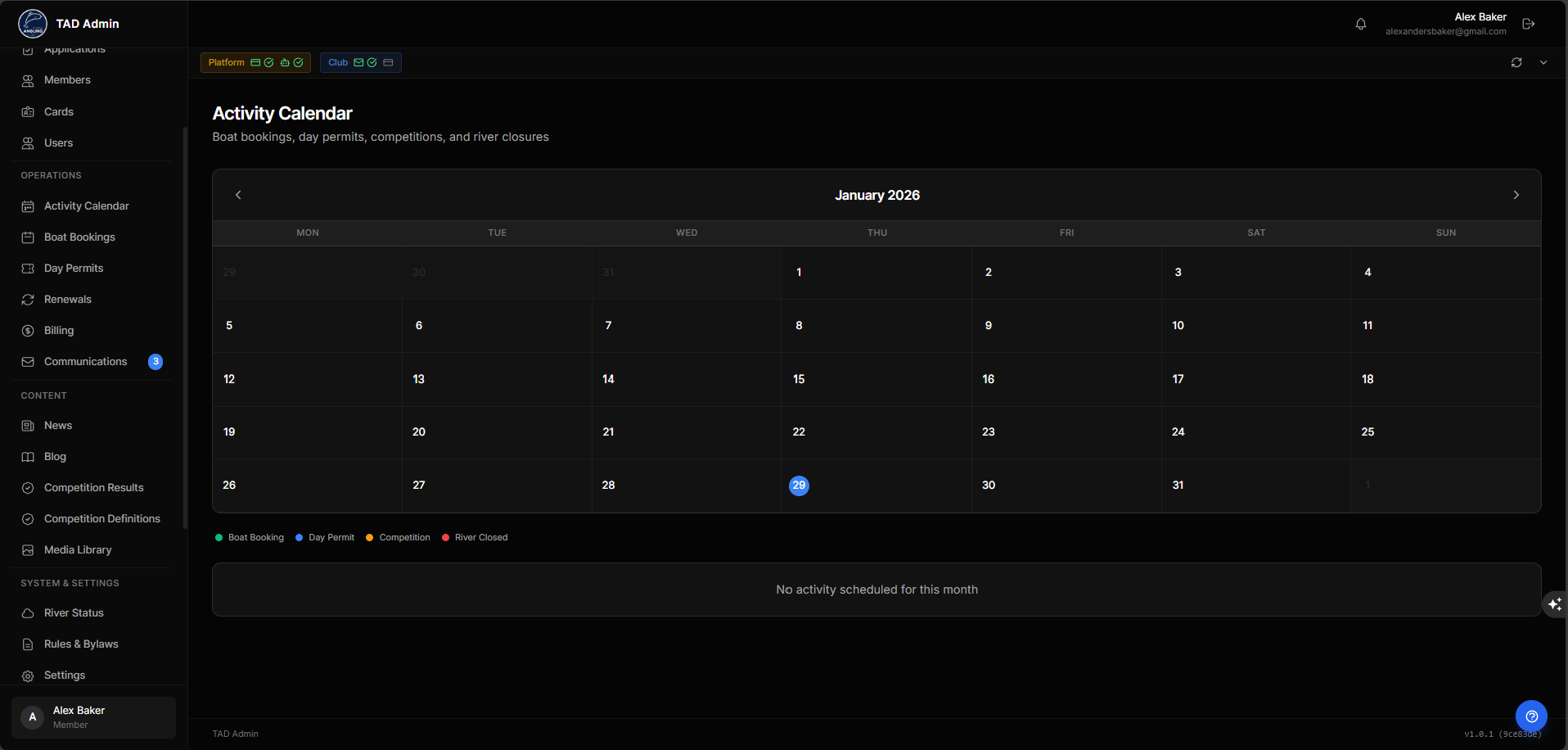Viewport: 1568px width, 750px height.
Task: Open Communications from the sidebar
Action: (x=85, y=362)
